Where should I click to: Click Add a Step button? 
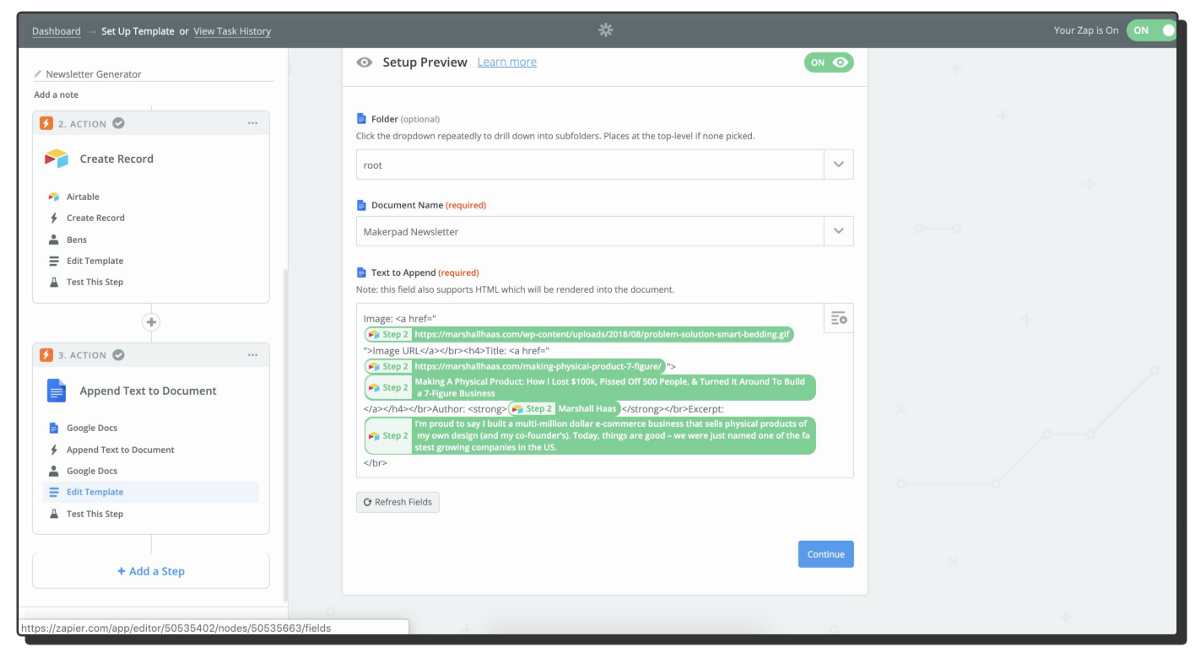151,571
